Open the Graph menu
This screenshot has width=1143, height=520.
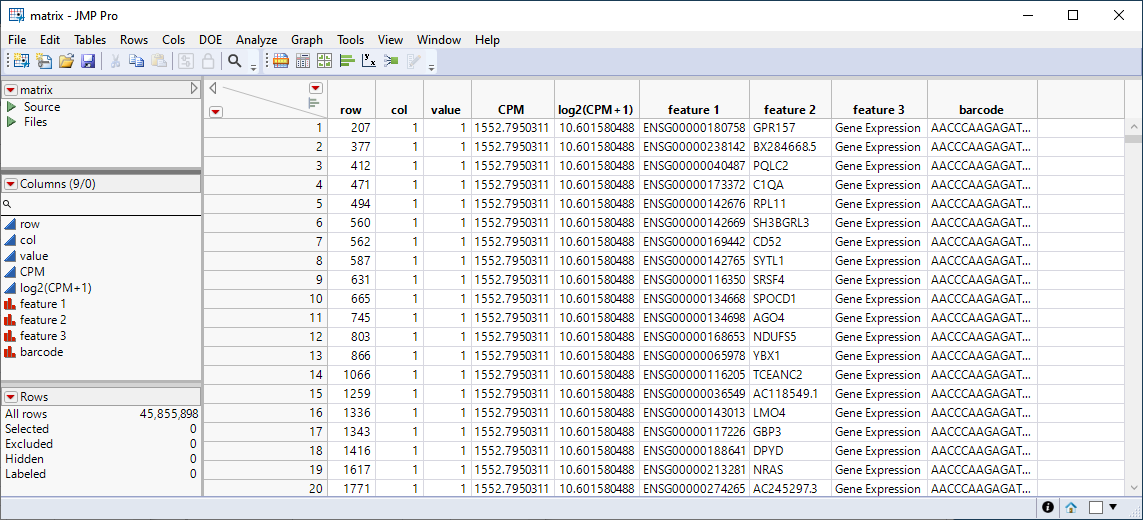click(307, 40)
